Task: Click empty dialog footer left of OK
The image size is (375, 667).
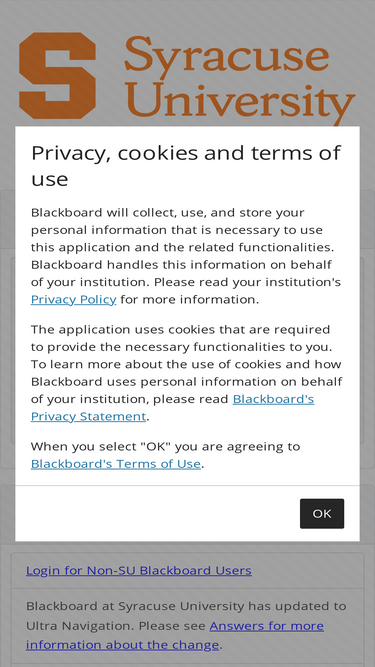Action: [x=157, y=513]
